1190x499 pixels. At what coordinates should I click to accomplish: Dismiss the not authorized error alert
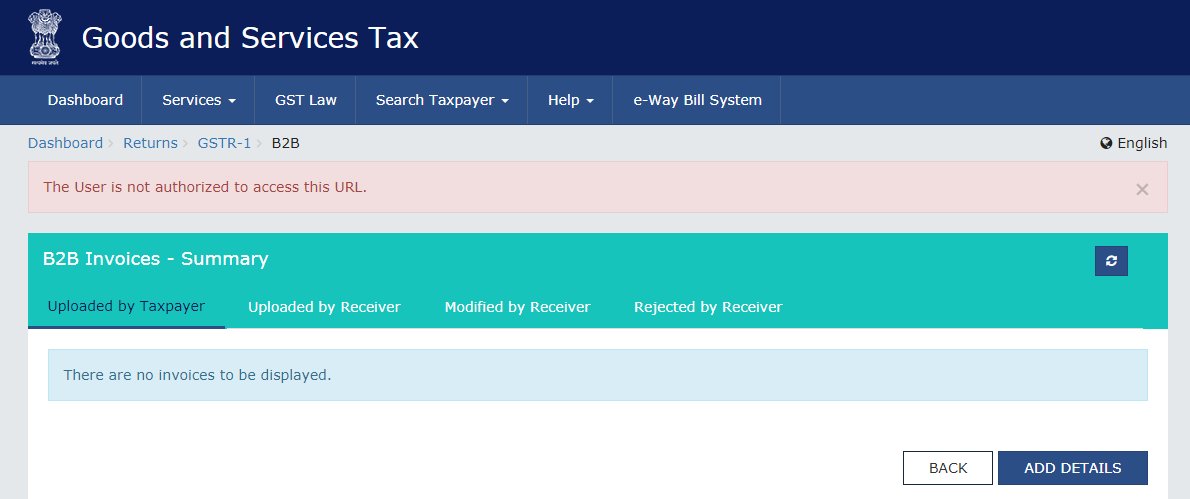pos(1142,189)
